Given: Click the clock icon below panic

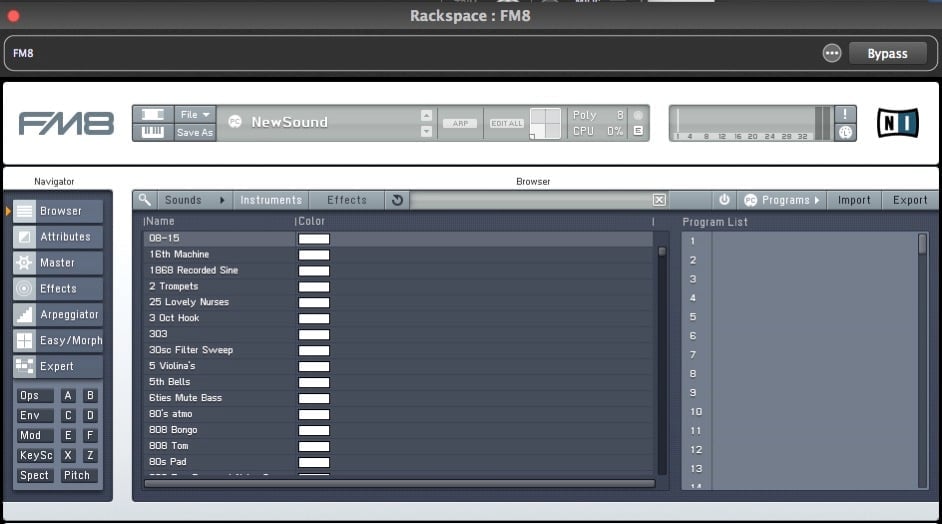Looking at the screenshot, I should pyautogui.click(x=845, y=132).
